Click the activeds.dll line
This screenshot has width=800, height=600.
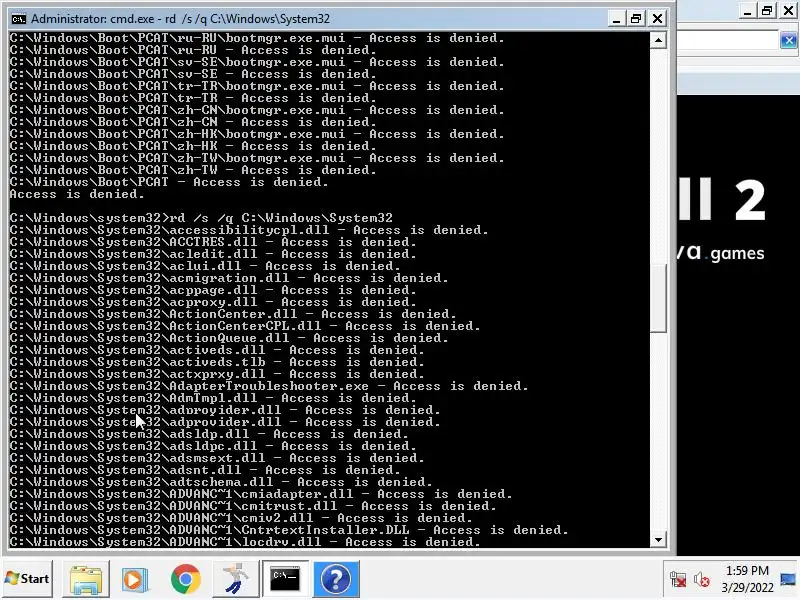pyautogui.click(x=217, y=350)
